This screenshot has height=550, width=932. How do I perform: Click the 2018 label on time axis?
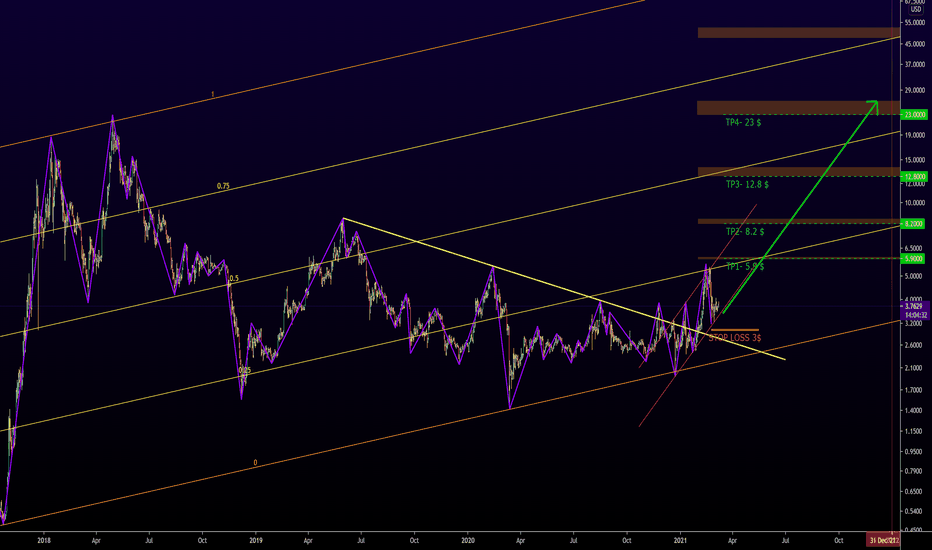click(x=43, y=540)
